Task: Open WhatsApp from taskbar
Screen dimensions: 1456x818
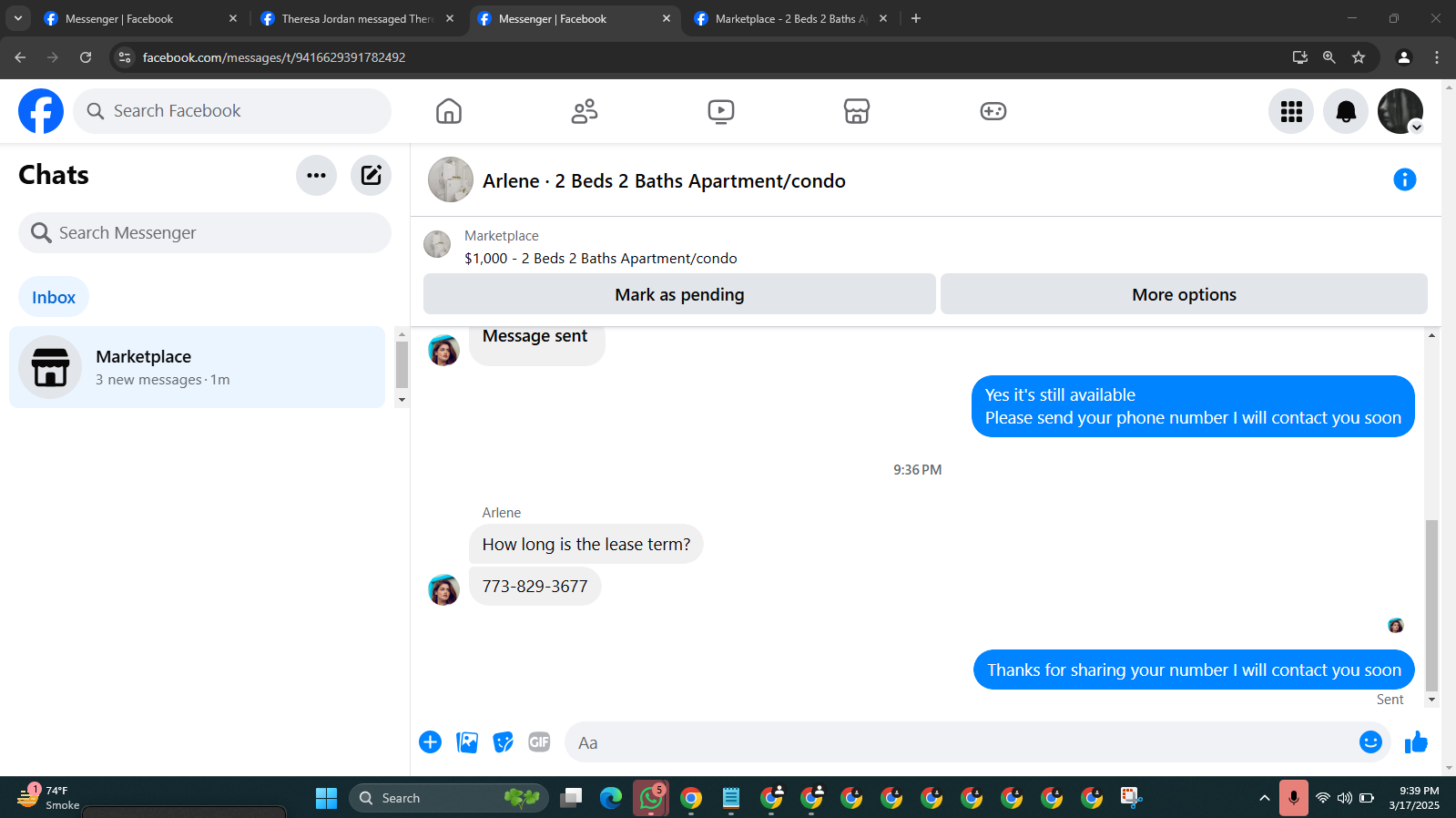Action: click(x=651, y=798)
